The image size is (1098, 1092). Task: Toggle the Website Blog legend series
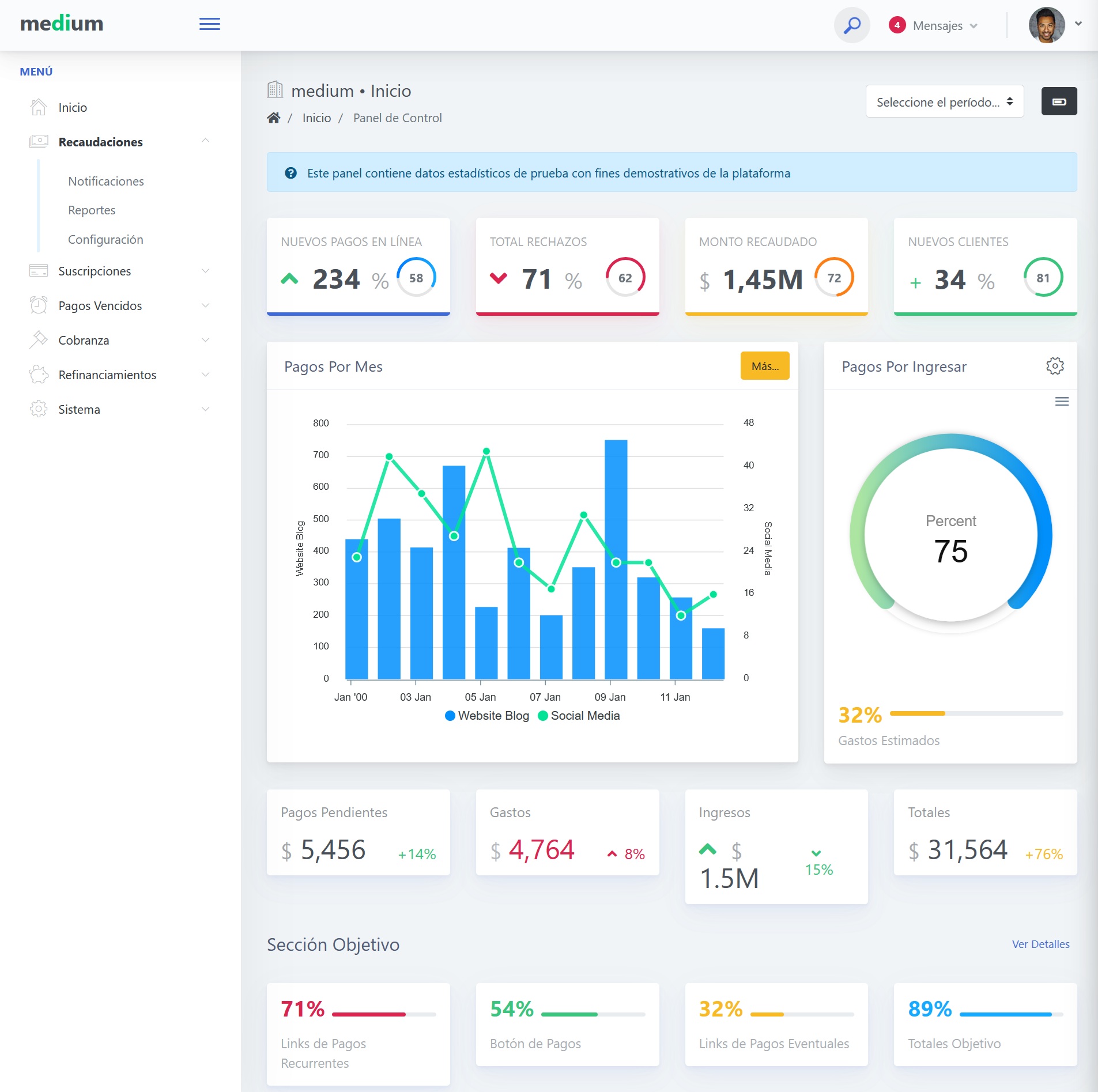point(488,716)
